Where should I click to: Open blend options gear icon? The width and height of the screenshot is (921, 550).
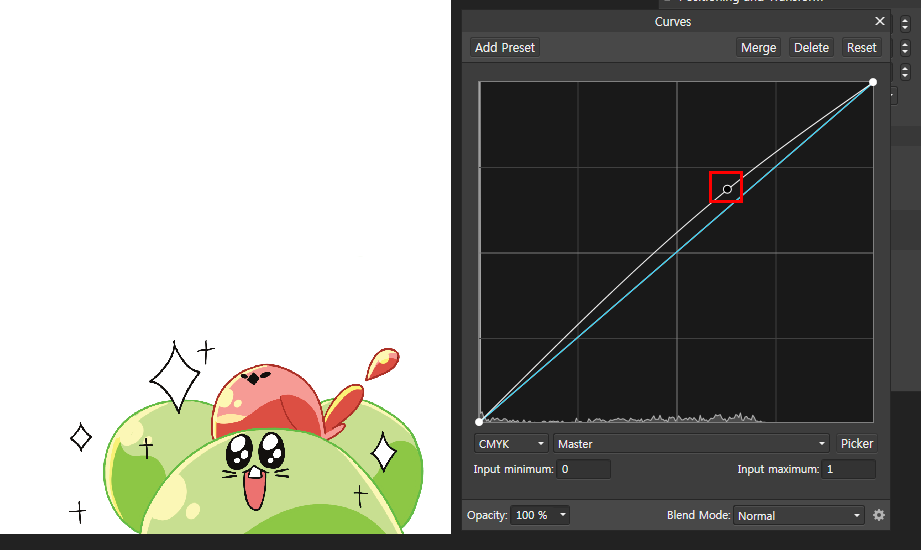[879, 515]
